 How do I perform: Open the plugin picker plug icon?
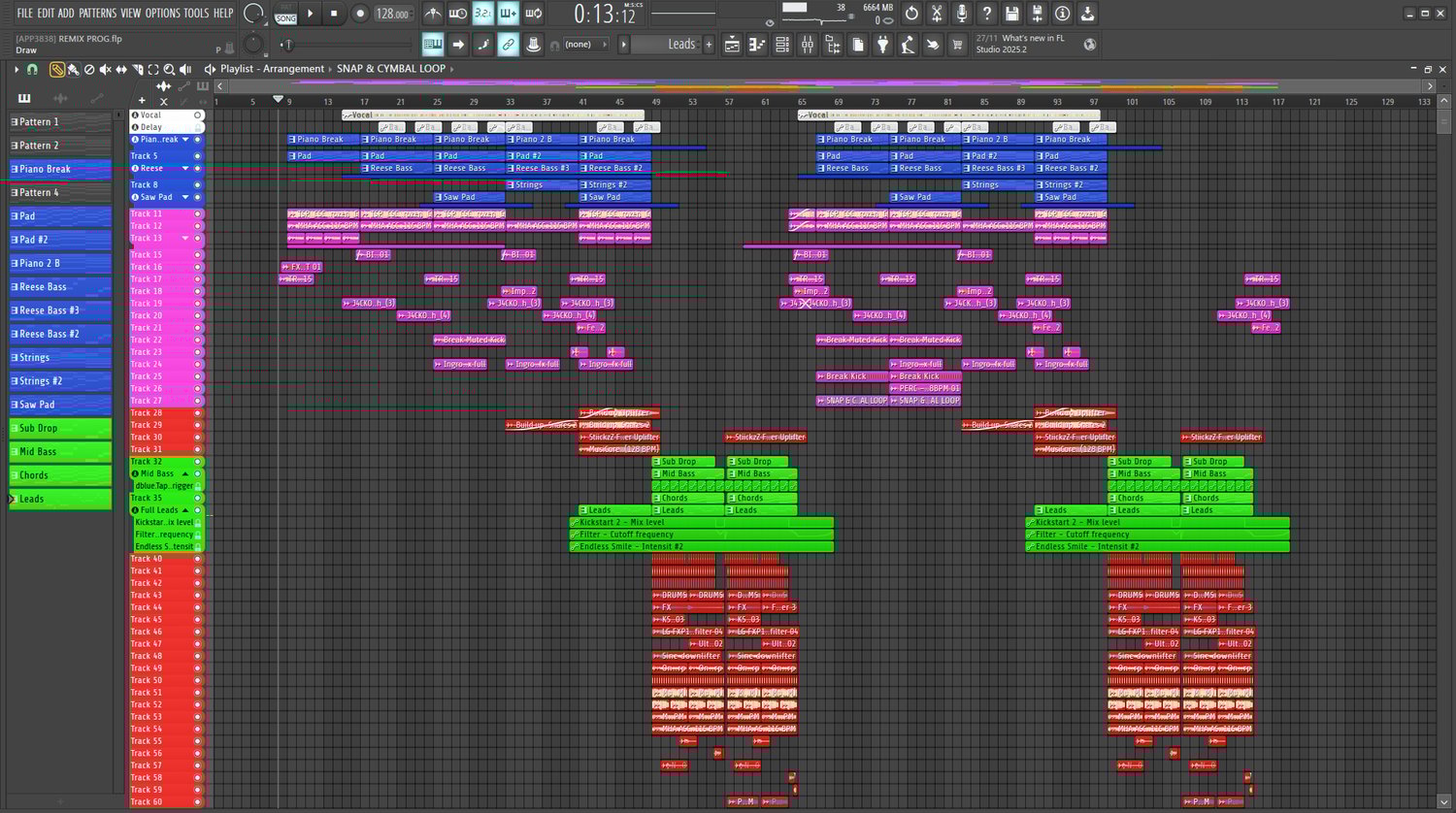tap(882, 44)
